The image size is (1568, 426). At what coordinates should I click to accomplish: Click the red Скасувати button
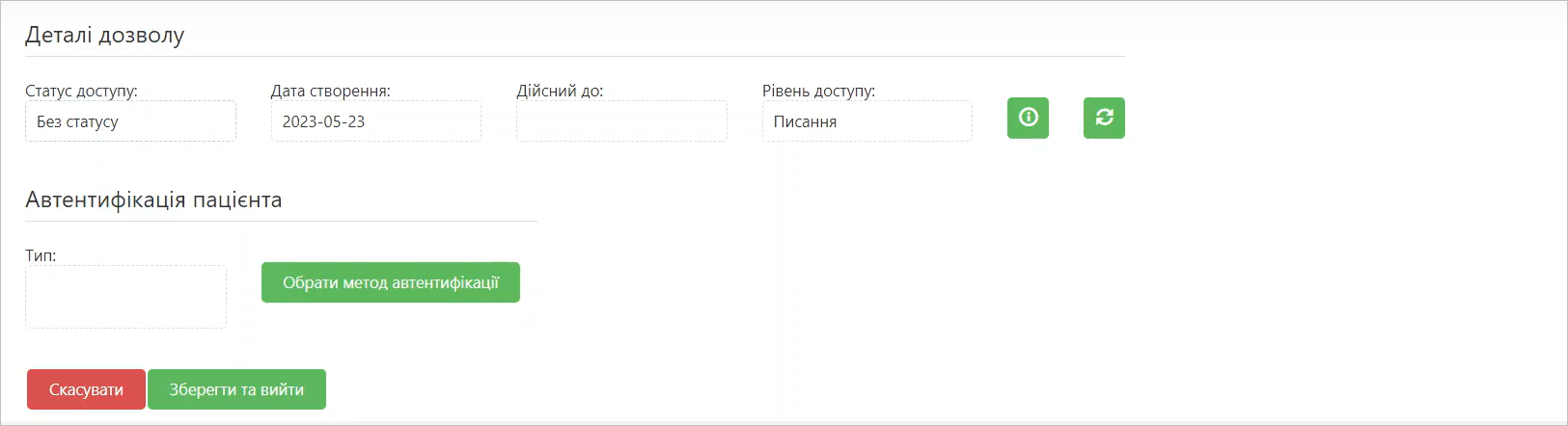click(x=86, y=389)
